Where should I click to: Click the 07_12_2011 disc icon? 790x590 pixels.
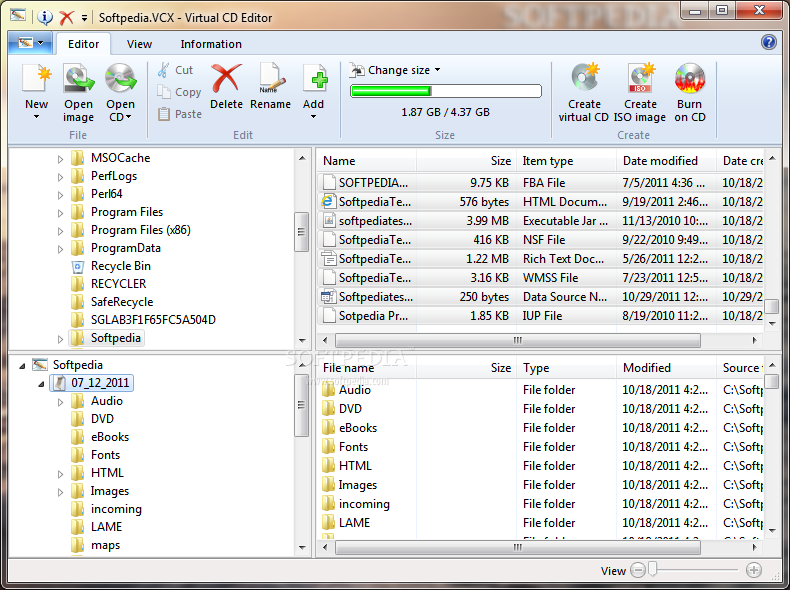59,383
